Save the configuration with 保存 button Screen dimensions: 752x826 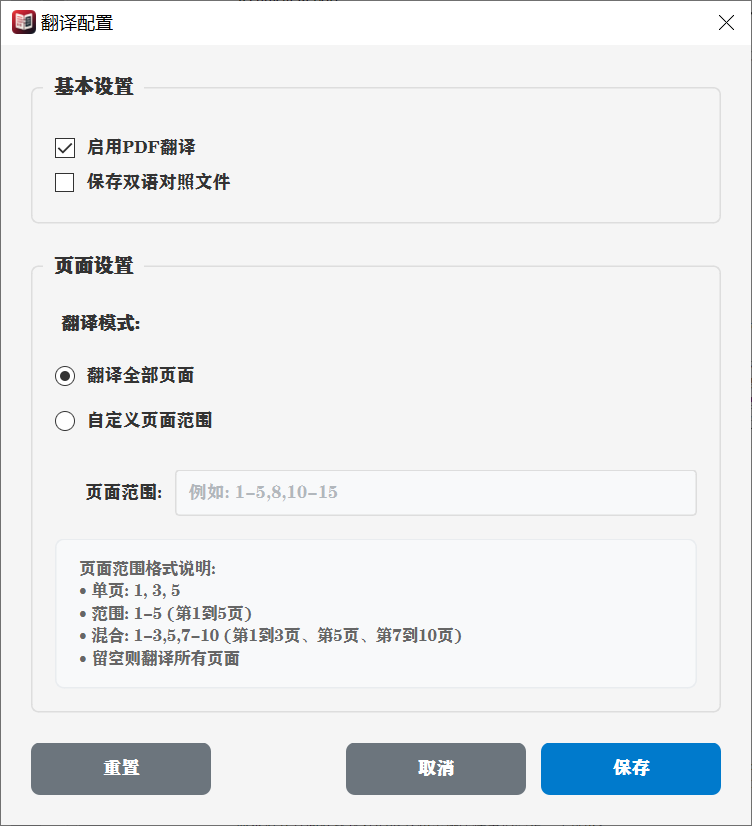630,769
